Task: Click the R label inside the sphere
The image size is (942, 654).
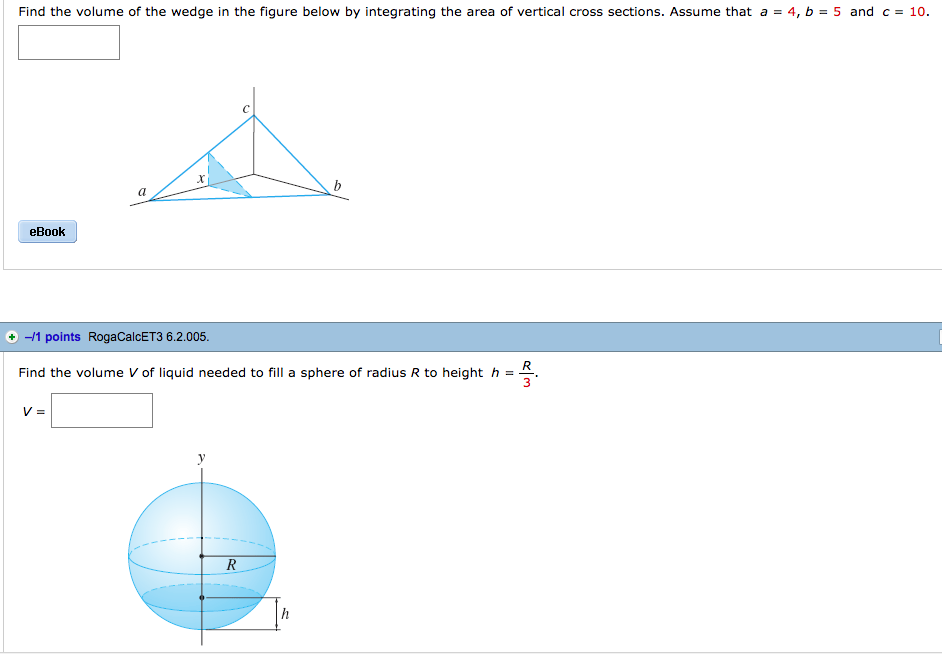Action: pos(231,565)
